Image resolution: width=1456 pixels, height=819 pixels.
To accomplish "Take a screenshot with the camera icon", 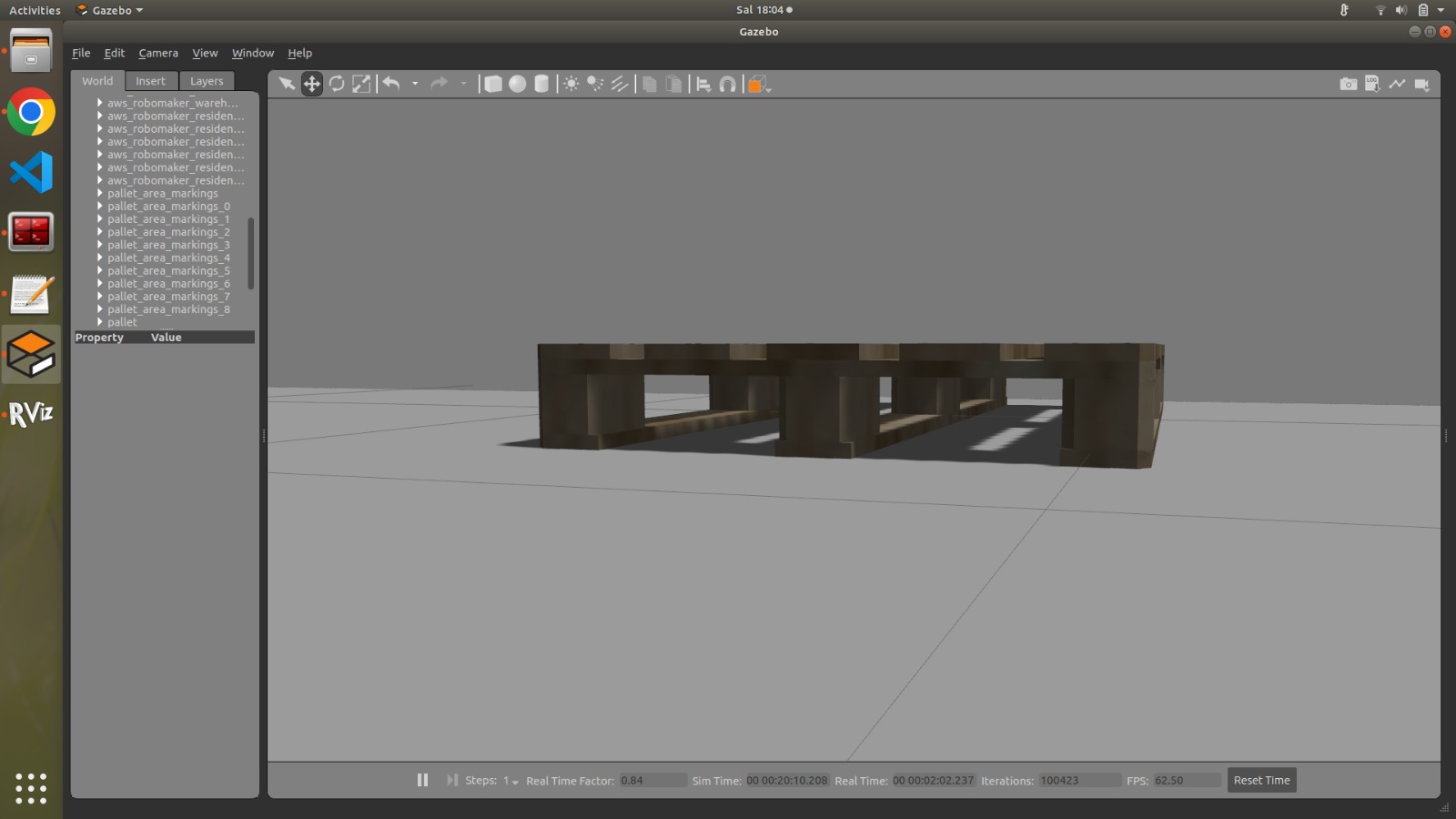I will tap(1348, 84).
